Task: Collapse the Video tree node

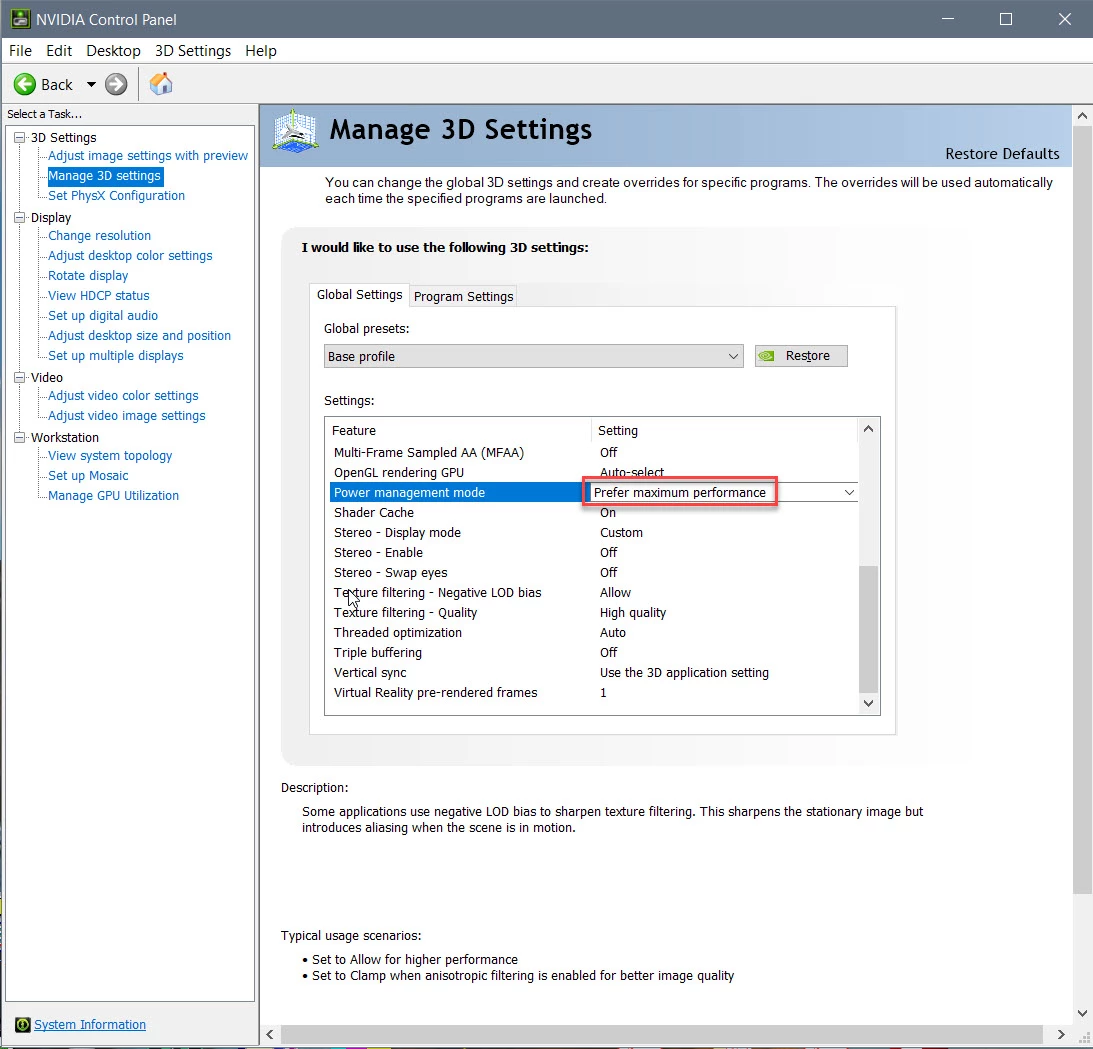Action: [20, 377]
